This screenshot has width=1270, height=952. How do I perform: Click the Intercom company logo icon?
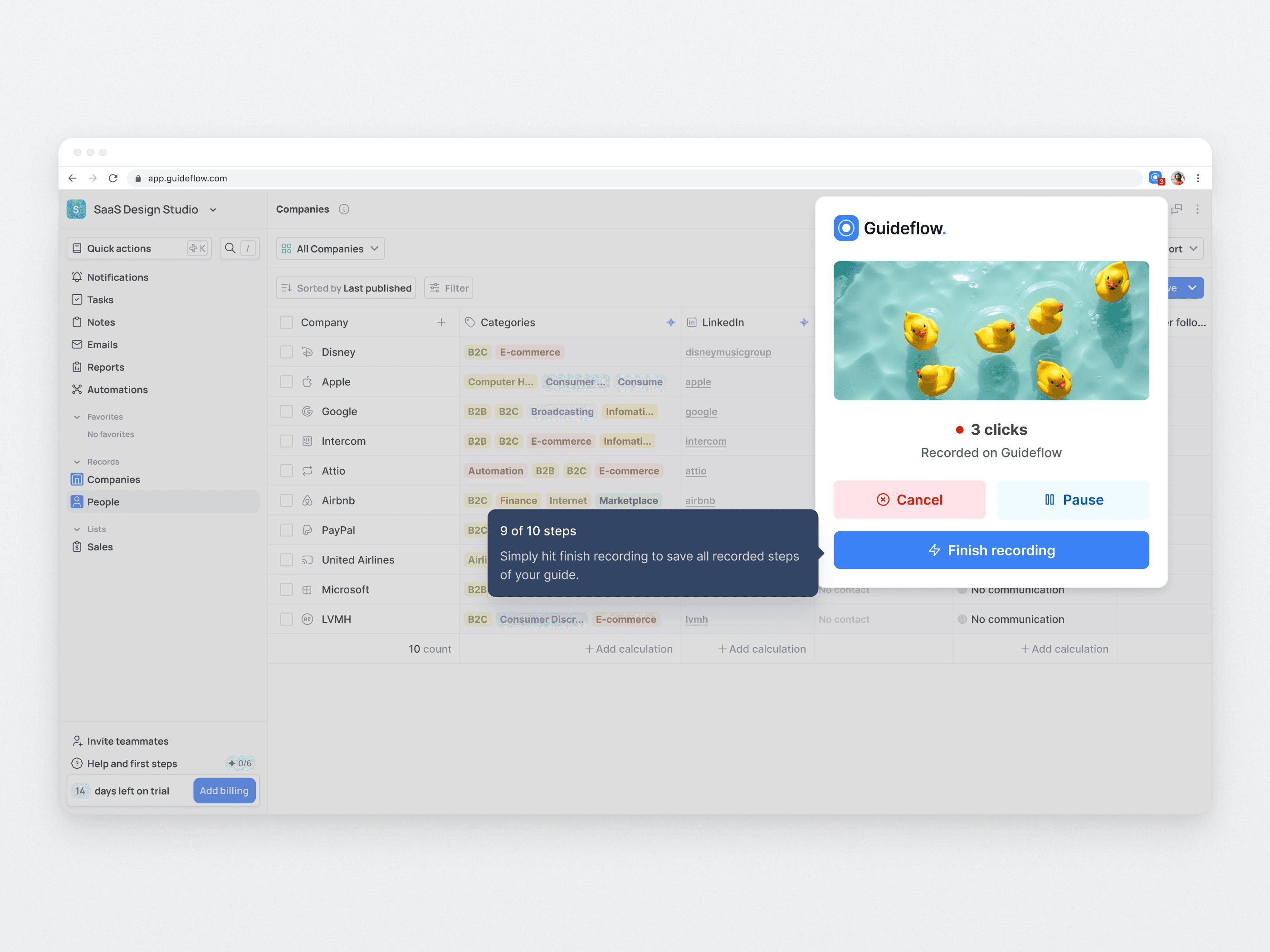308,441
